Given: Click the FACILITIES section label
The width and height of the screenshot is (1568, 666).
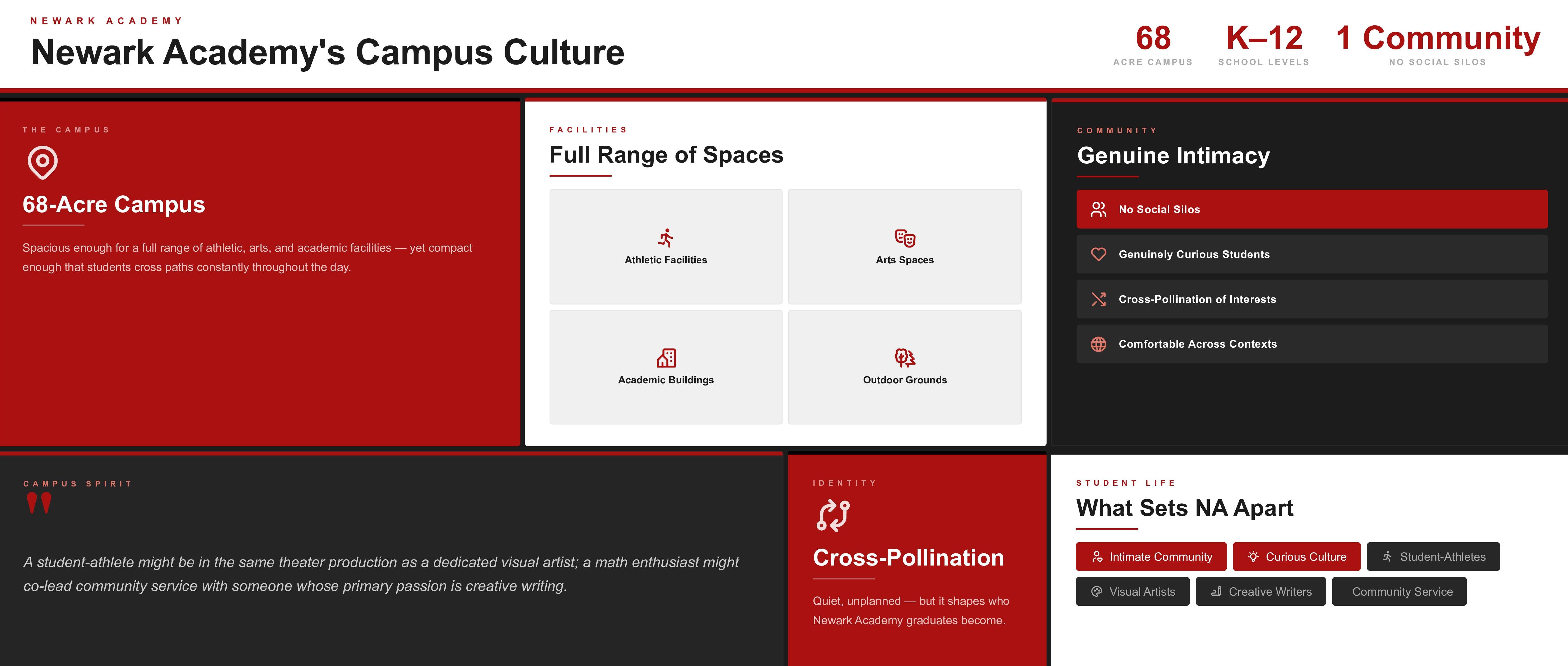Looking at the screenshot, I should pos(588,130).
